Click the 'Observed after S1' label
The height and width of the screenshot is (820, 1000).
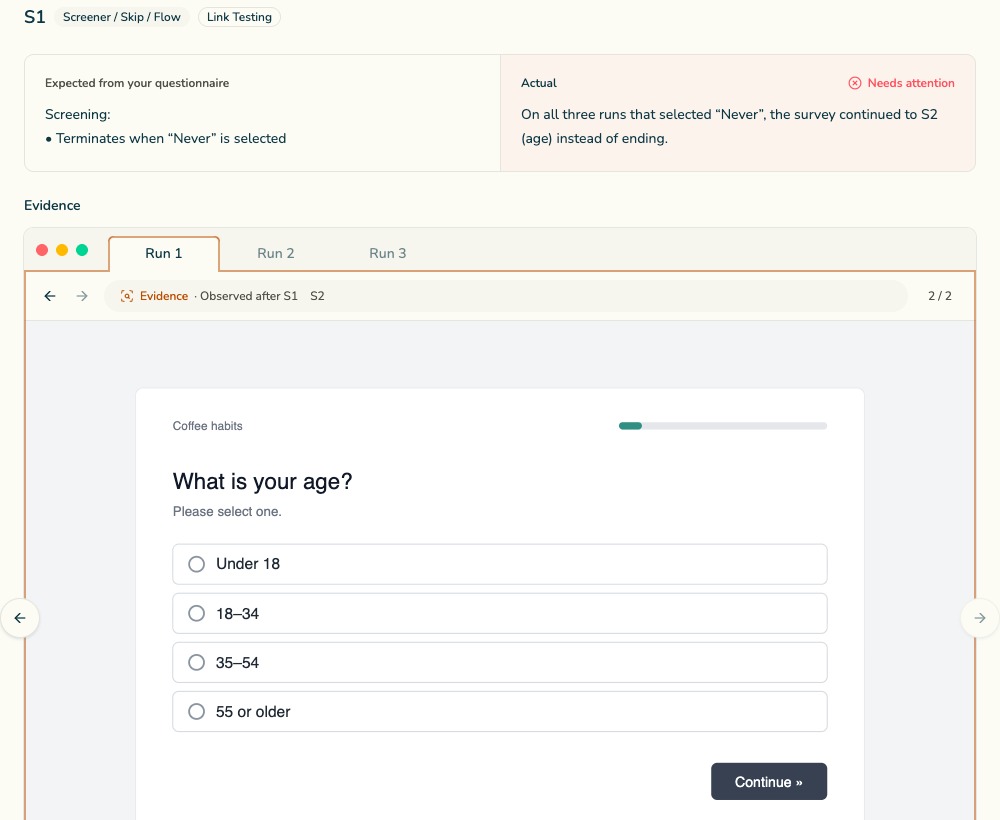pos(249,296)
